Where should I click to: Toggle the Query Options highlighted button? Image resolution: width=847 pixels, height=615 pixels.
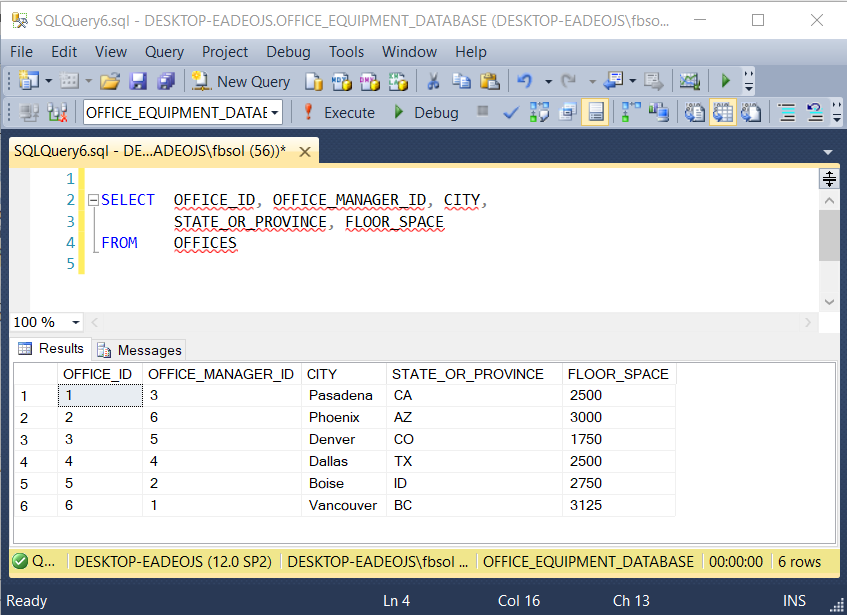[596, 113]
